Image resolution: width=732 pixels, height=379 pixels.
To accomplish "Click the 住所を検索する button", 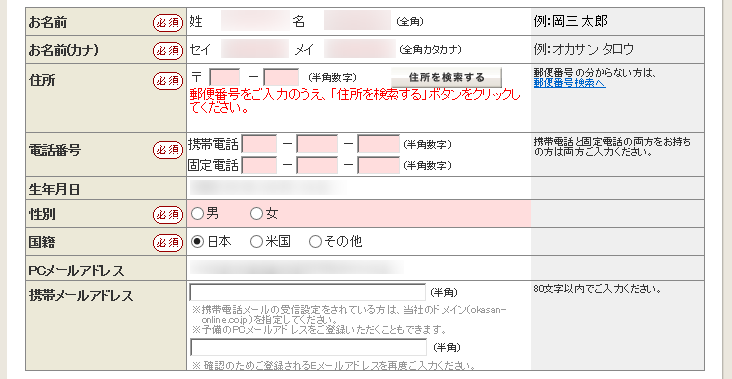I will click(x=446, y=77).
